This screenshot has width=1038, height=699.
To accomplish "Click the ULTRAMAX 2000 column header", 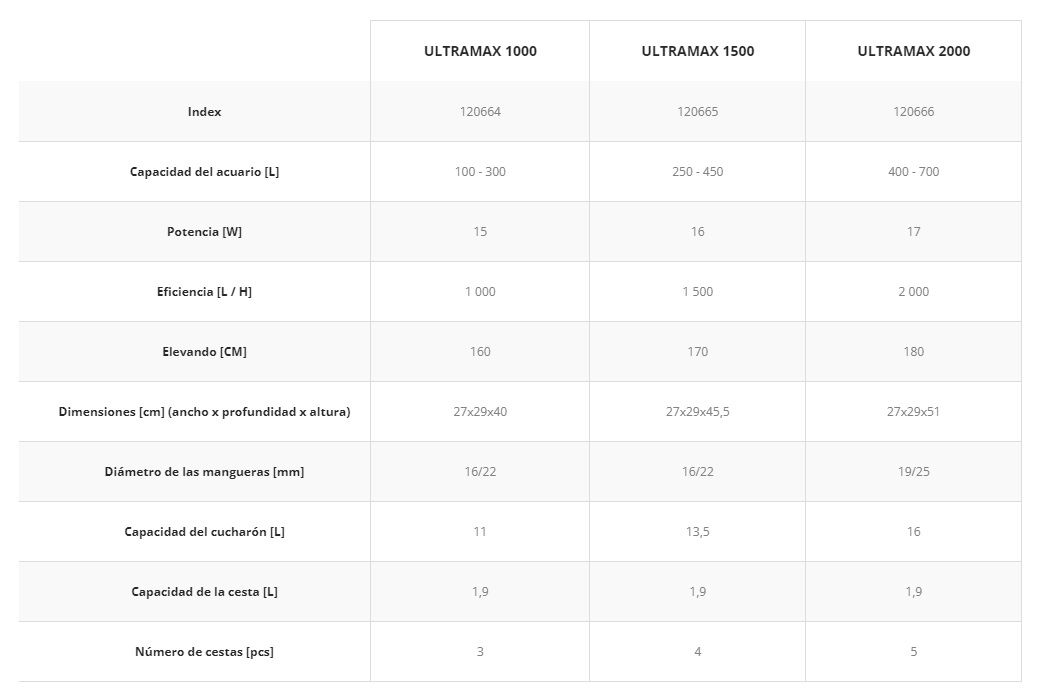I will point(913,51).
